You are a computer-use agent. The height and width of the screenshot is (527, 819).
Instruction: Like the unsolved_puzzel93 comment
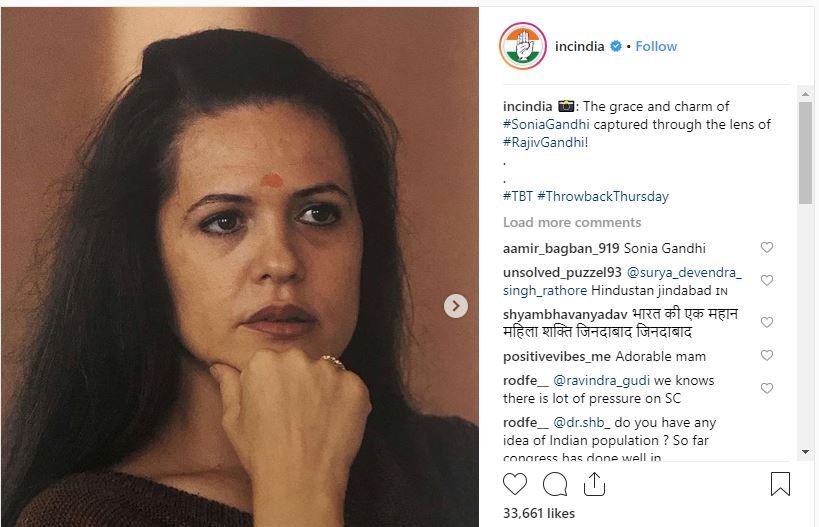point(767,281)
